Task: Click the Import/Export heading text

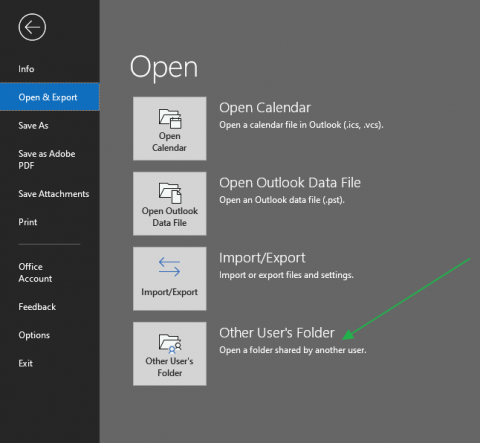Action: 262,258
